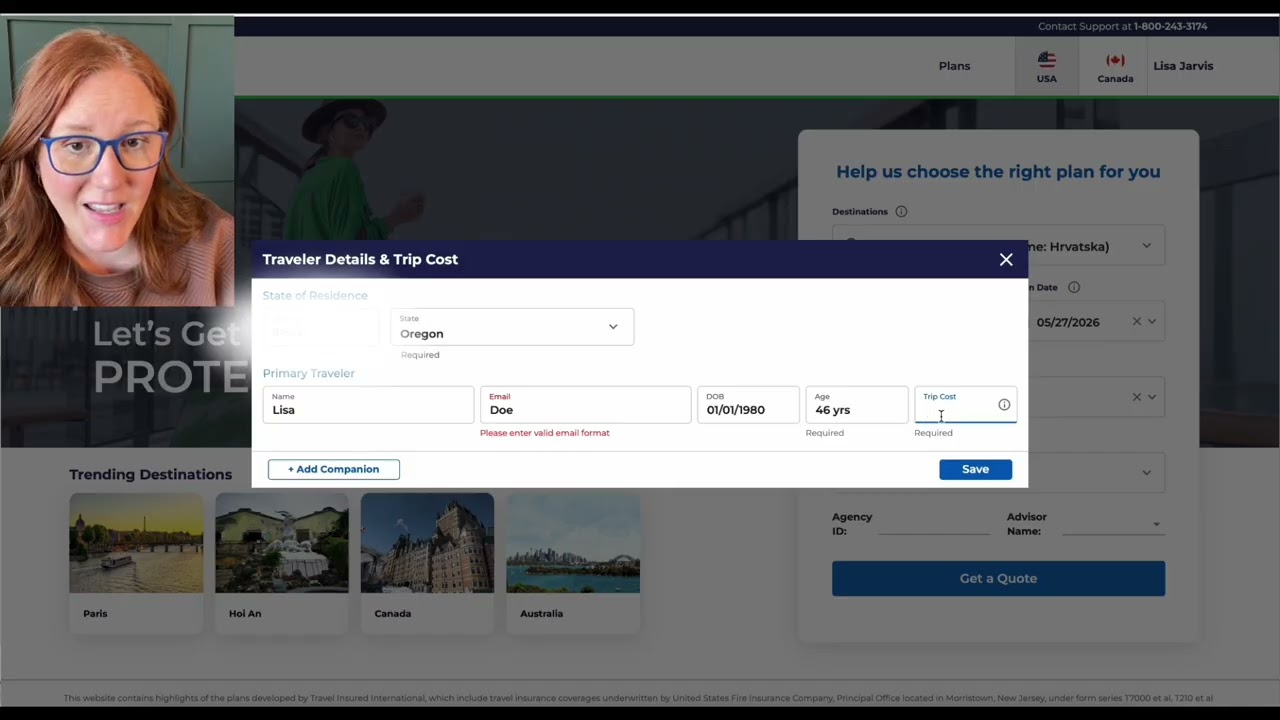Add a companion traveler

(x=334, y=469)
